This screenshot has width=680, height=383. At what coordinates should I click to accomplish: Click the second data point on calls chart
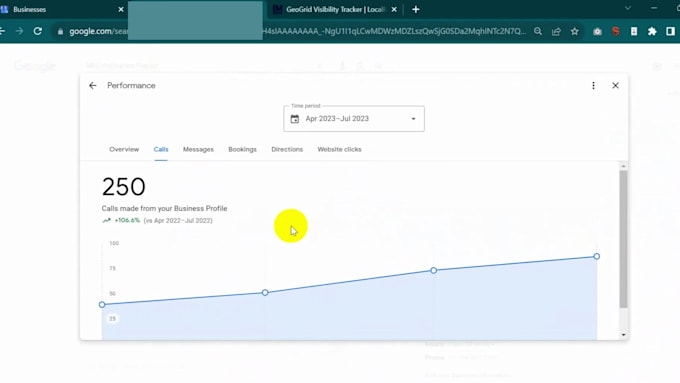click(x=265, y=293)
